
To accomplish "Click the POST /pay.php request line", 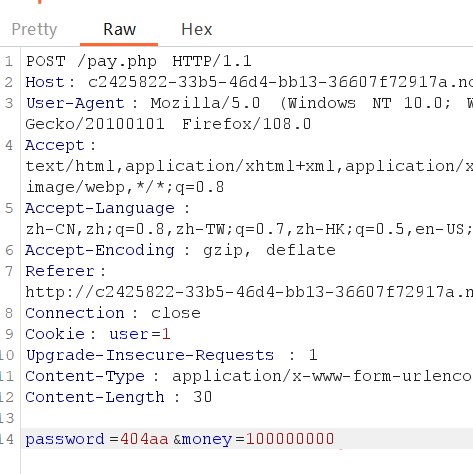I will (139, 61).
